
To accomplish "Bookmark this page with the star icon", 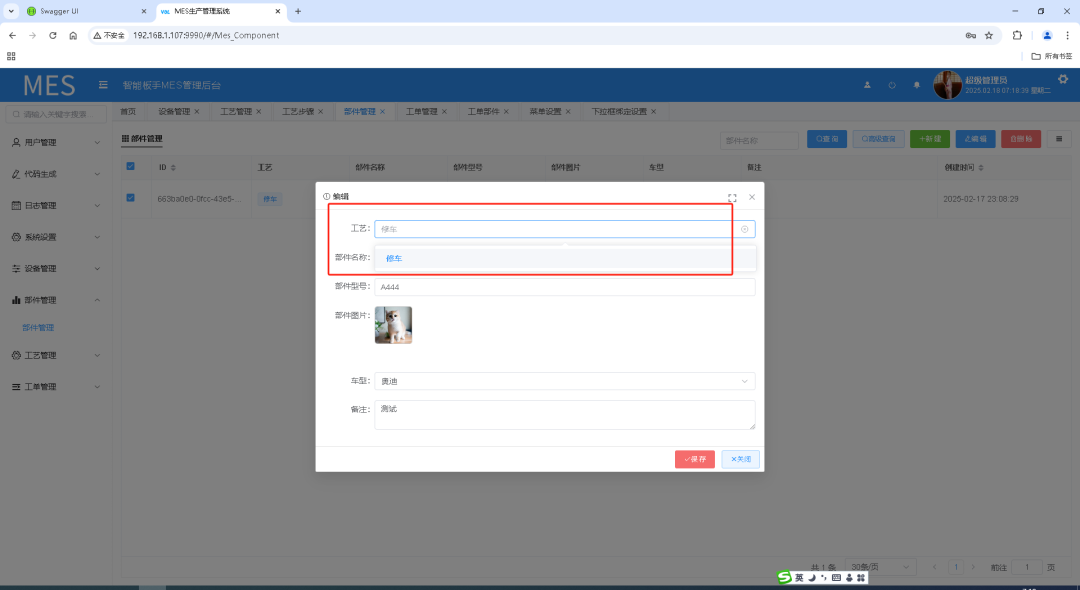I will (x=989, y=35).
